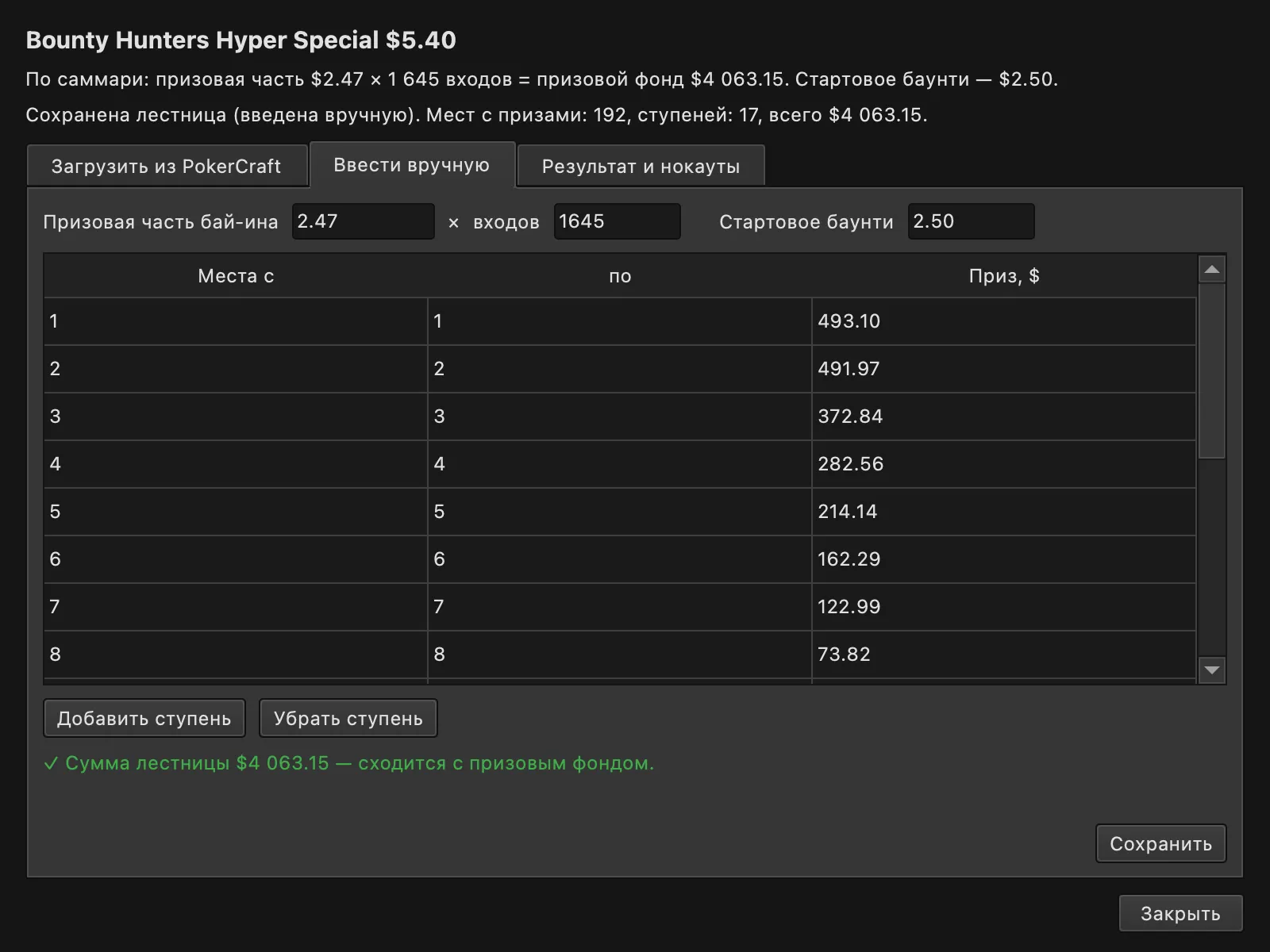The height and width of the screenshot is (952, 1270).
Task: Switch to Результат и нокауты tab
Action: [x=641, y=166]
